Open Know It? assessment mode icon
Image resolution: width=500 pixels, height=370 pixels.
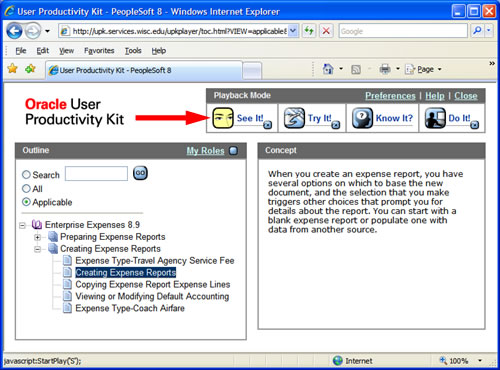pos(362,118)
